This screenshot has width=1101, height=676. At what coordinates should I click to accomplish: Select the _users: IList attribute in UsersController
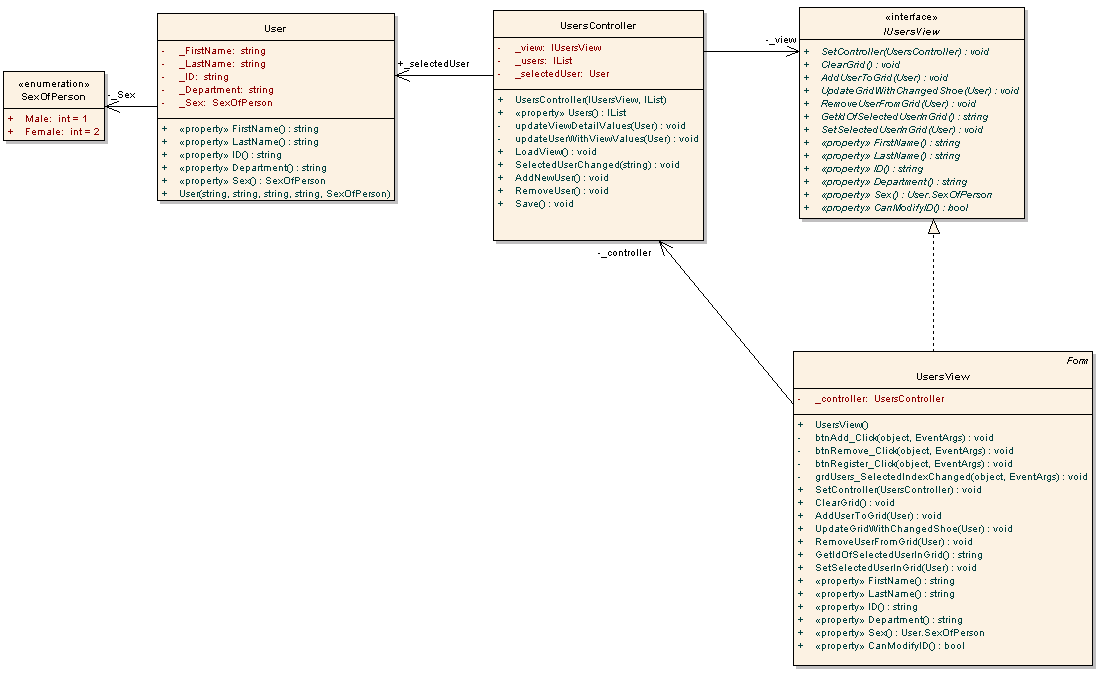[543, 60]
